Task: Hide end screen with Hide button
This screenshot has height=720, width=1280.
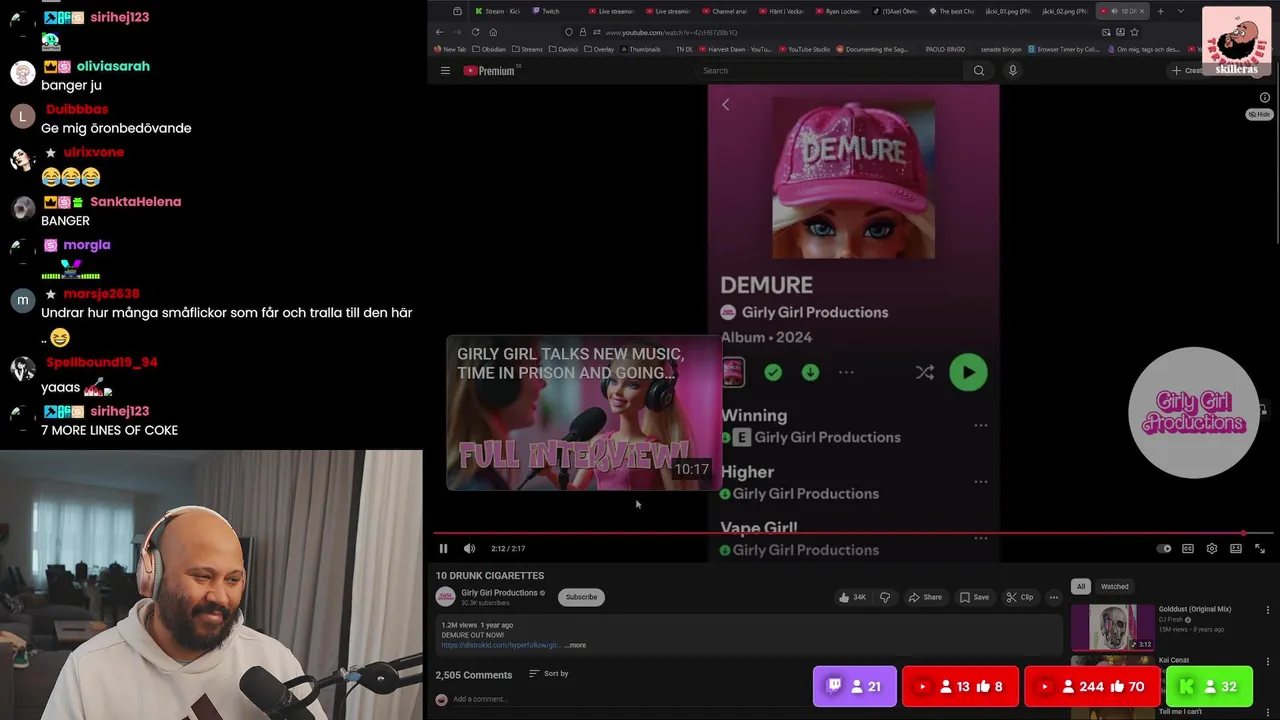Action: [1259, 114]
